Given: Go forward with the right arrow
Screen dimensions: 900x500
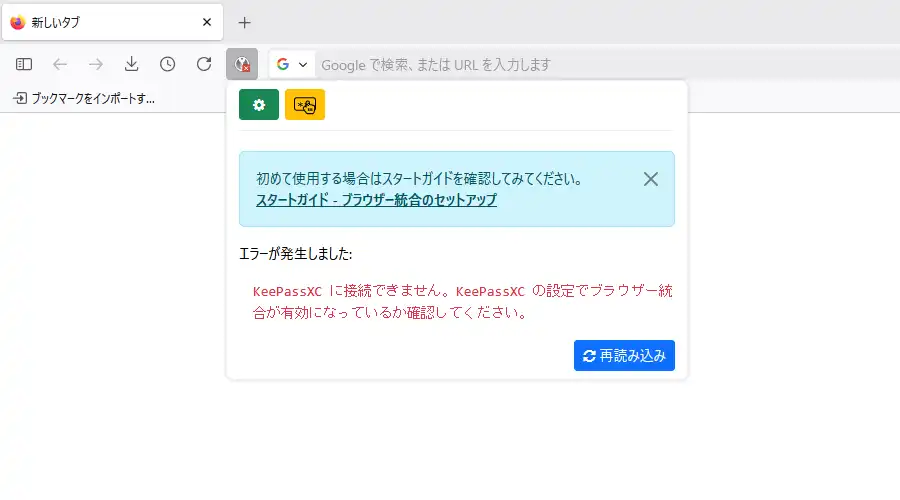Looking at the screenshot, I should [96, 64].
